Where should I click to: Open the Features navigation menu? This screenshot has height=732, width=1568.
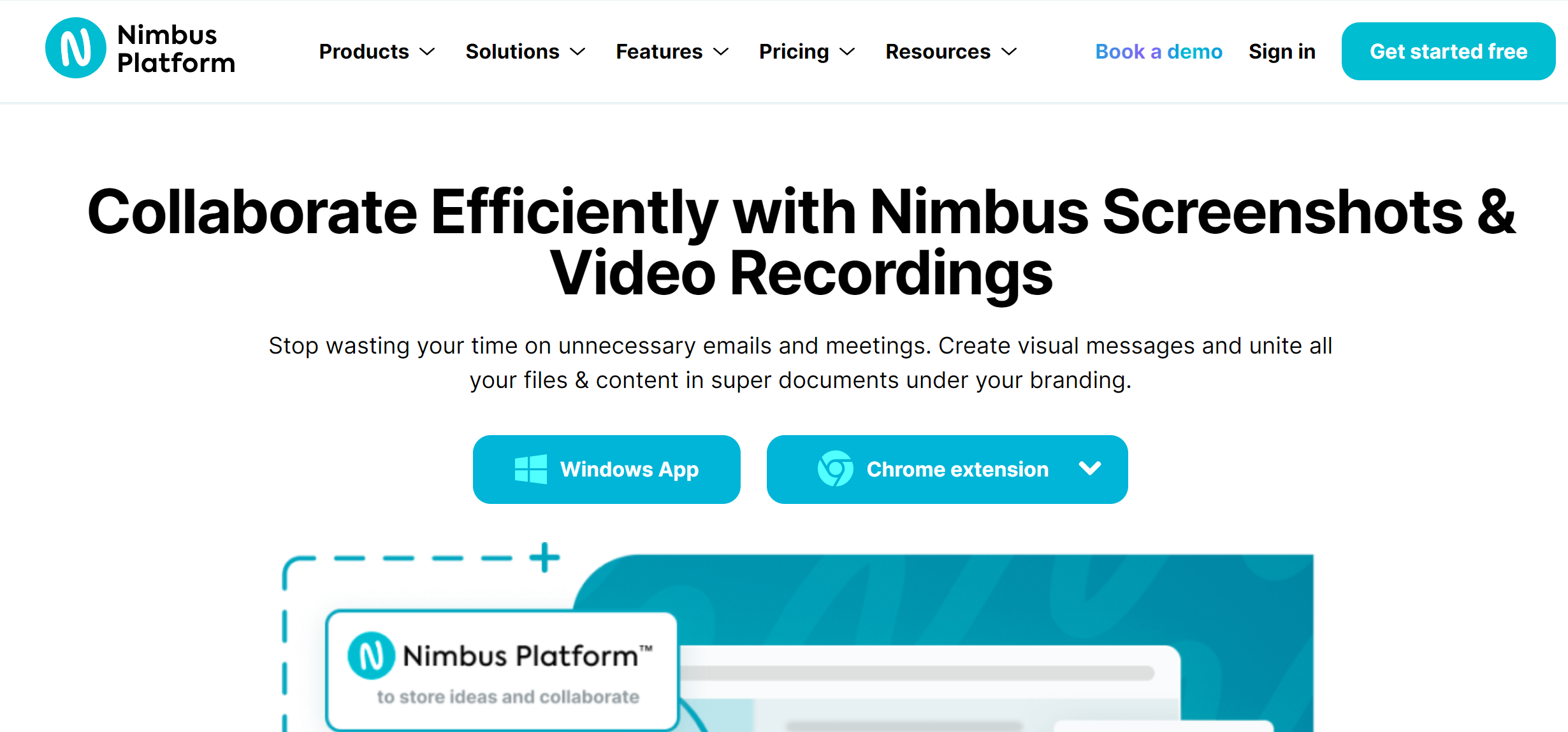[x=671, y=51]
